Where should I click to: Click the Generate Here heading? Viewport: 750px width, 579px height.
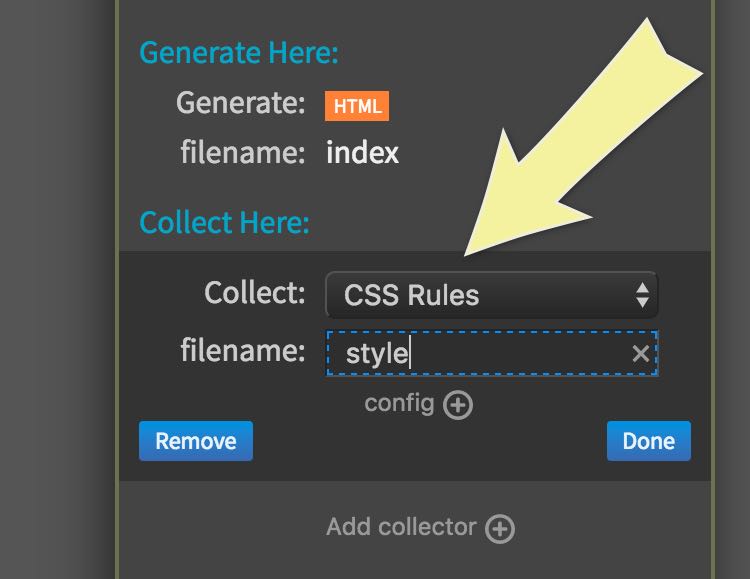point(239,51)
